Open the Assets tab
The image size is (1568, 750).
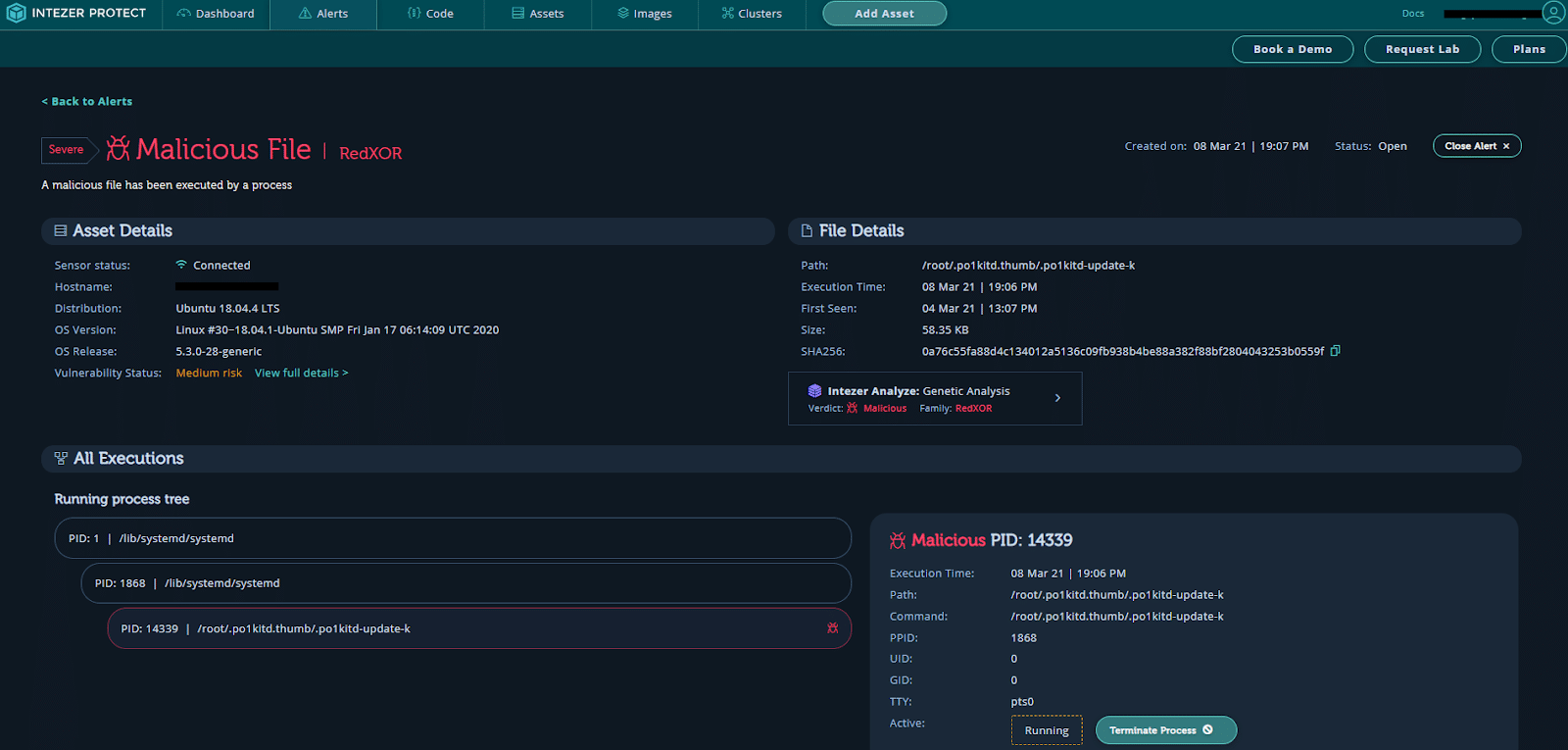click(x=538, y=14)
